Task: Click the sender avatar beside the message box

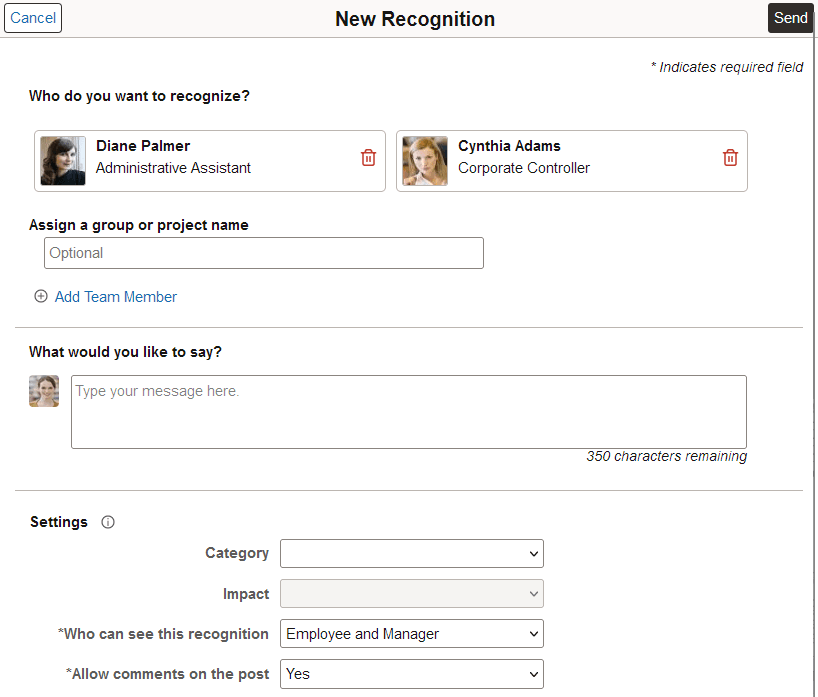Action: 43,391
